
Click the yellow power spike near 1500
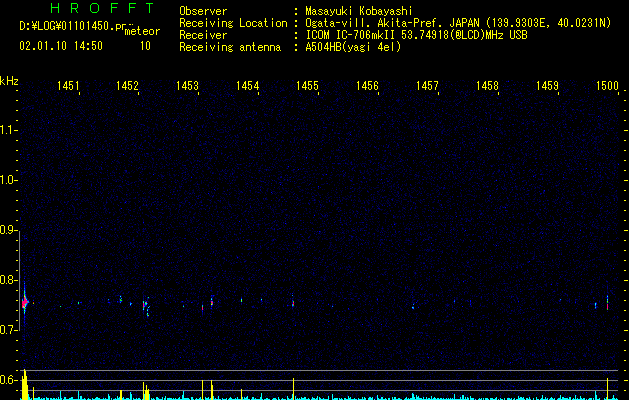607,388
